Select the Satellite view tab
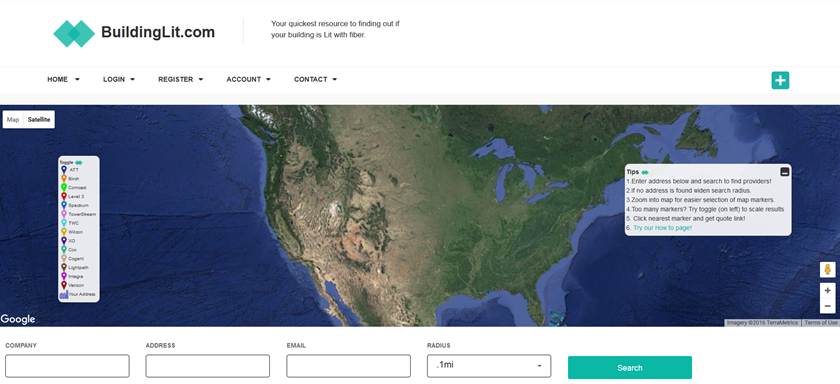Viewport: 840px width, 384px height. pos(39,119)
